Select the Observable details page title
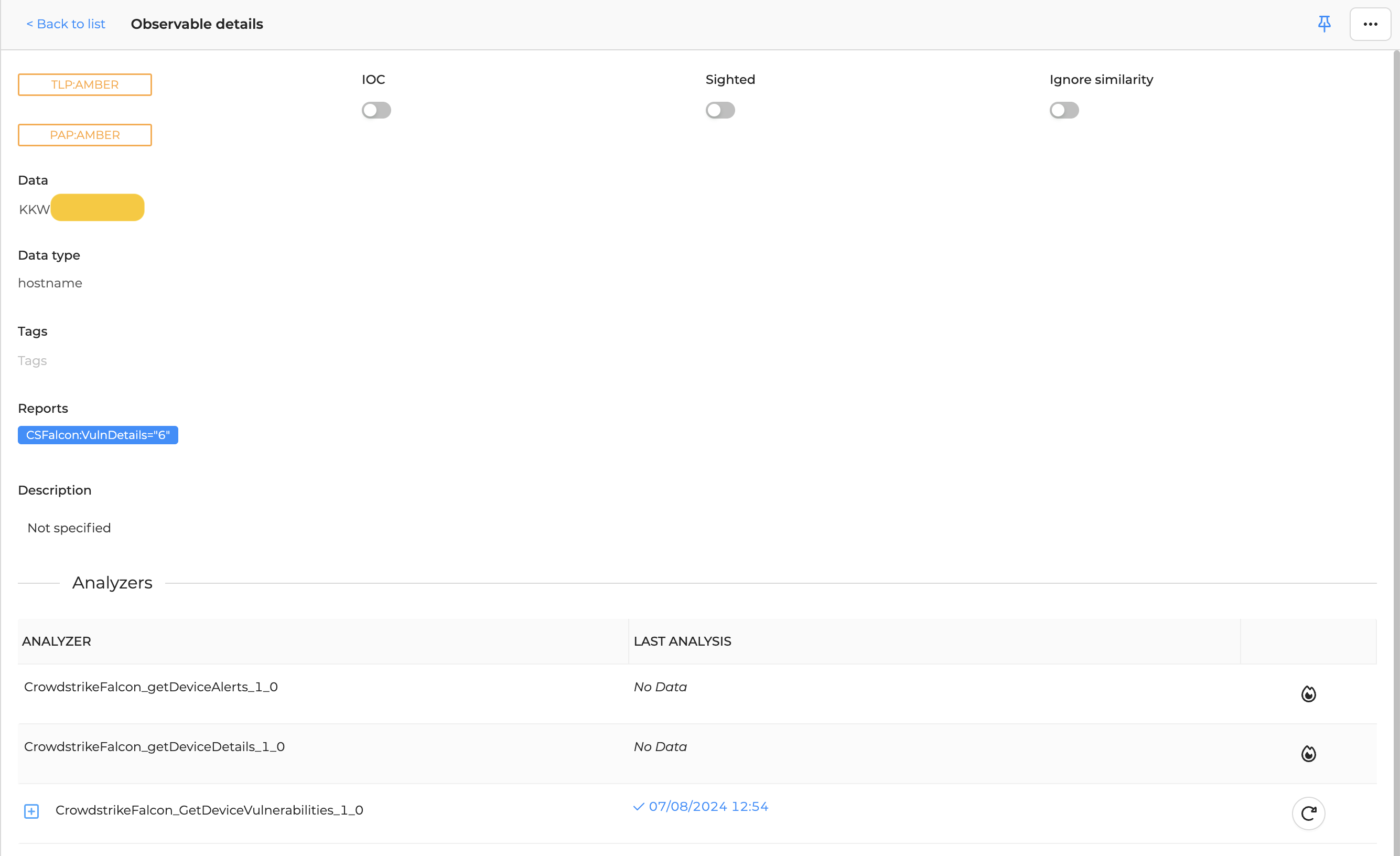The width and height of the screenshot is (1400, 856). (197, 24)
